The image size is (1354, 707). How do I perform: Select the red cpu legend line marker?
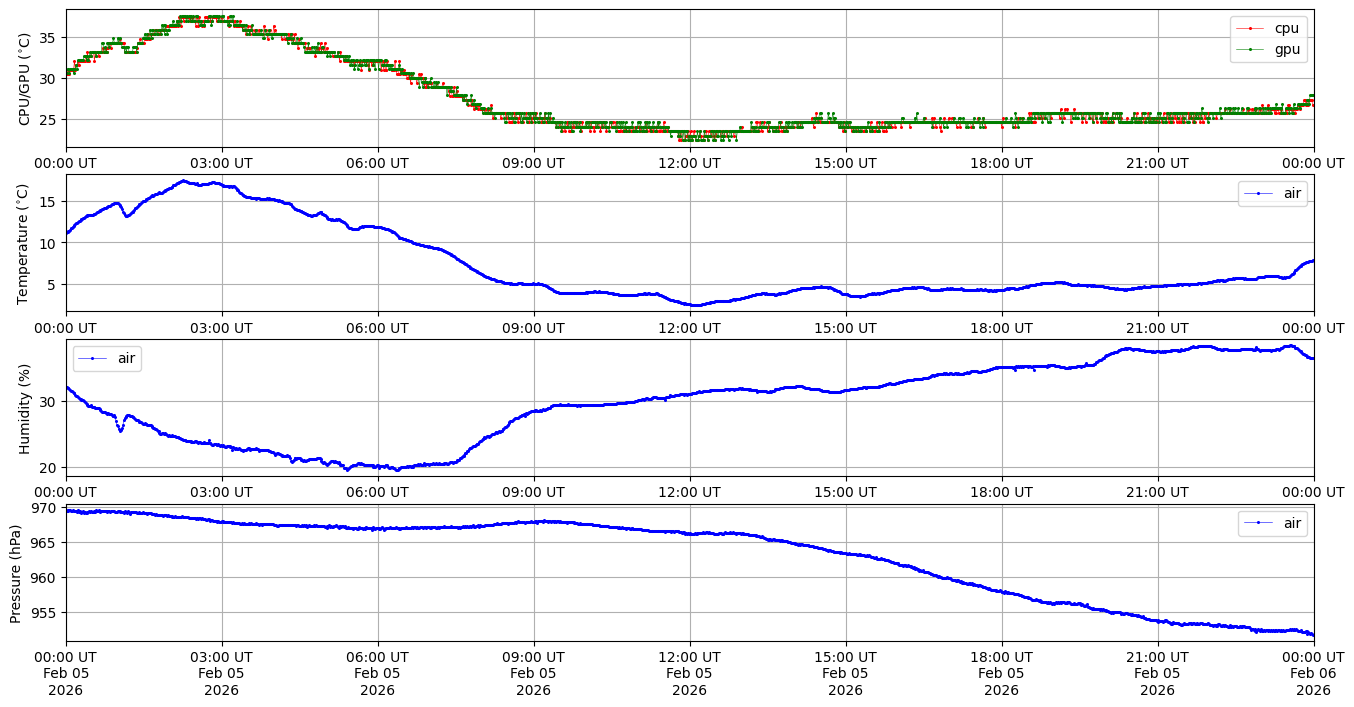coord(1253,28)
